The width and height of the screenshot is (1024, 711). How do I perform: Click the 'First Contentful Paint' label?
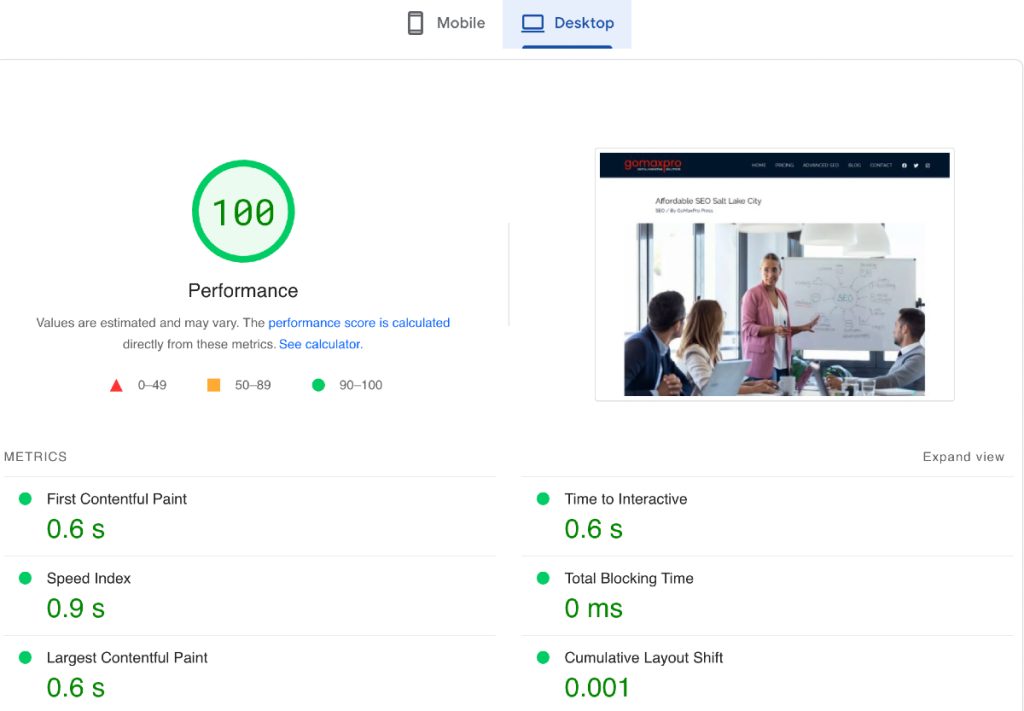point(116,499)
